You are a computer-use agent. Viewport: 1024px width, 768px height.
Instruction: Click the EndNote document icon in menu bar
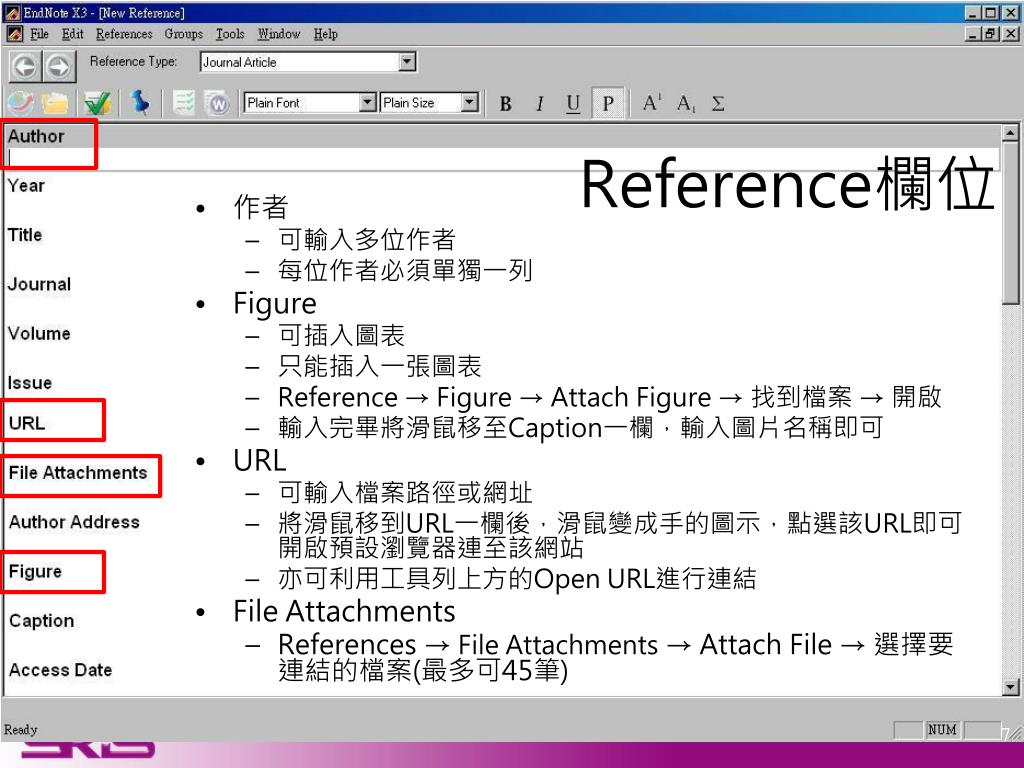[14, 34]
